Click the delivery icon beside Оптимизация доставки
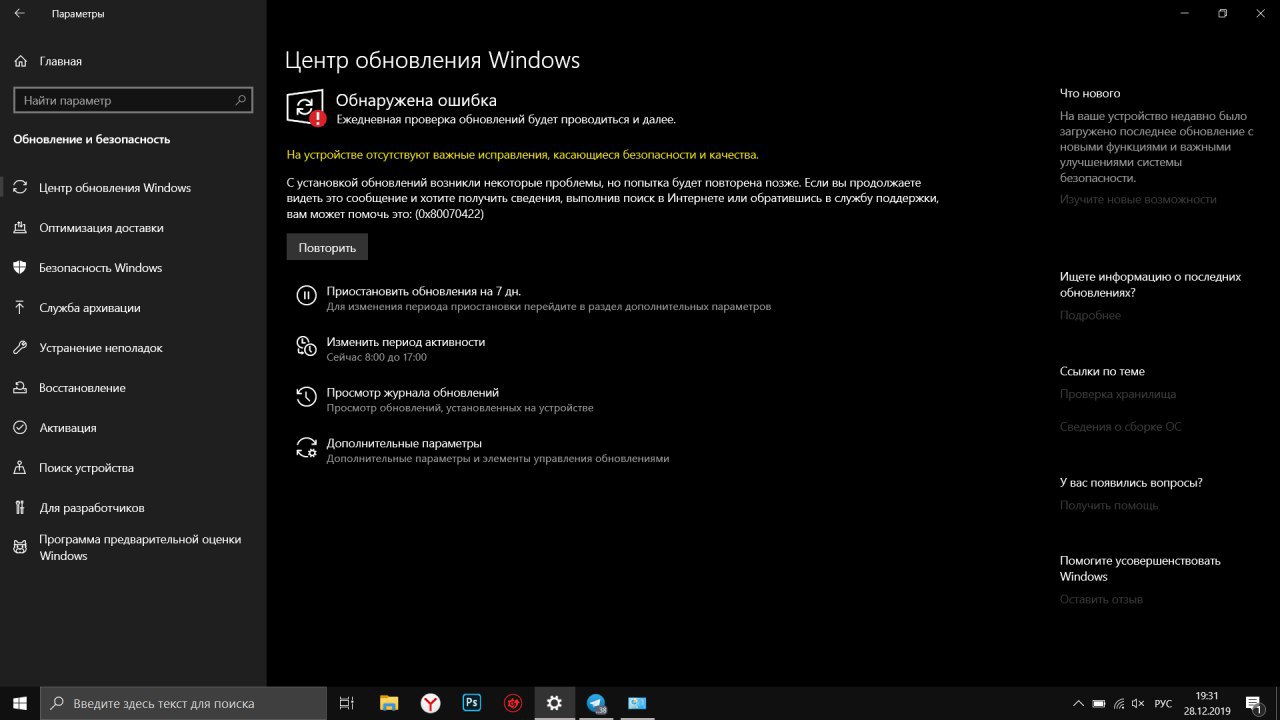 20,228
